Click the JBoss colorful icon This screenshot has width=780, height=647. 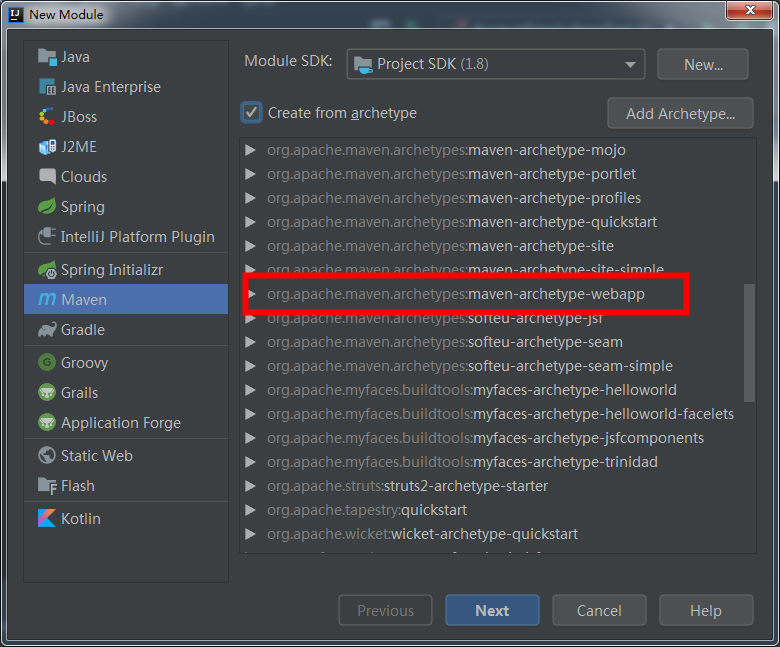pyautogui.click(x=47, y=117)
